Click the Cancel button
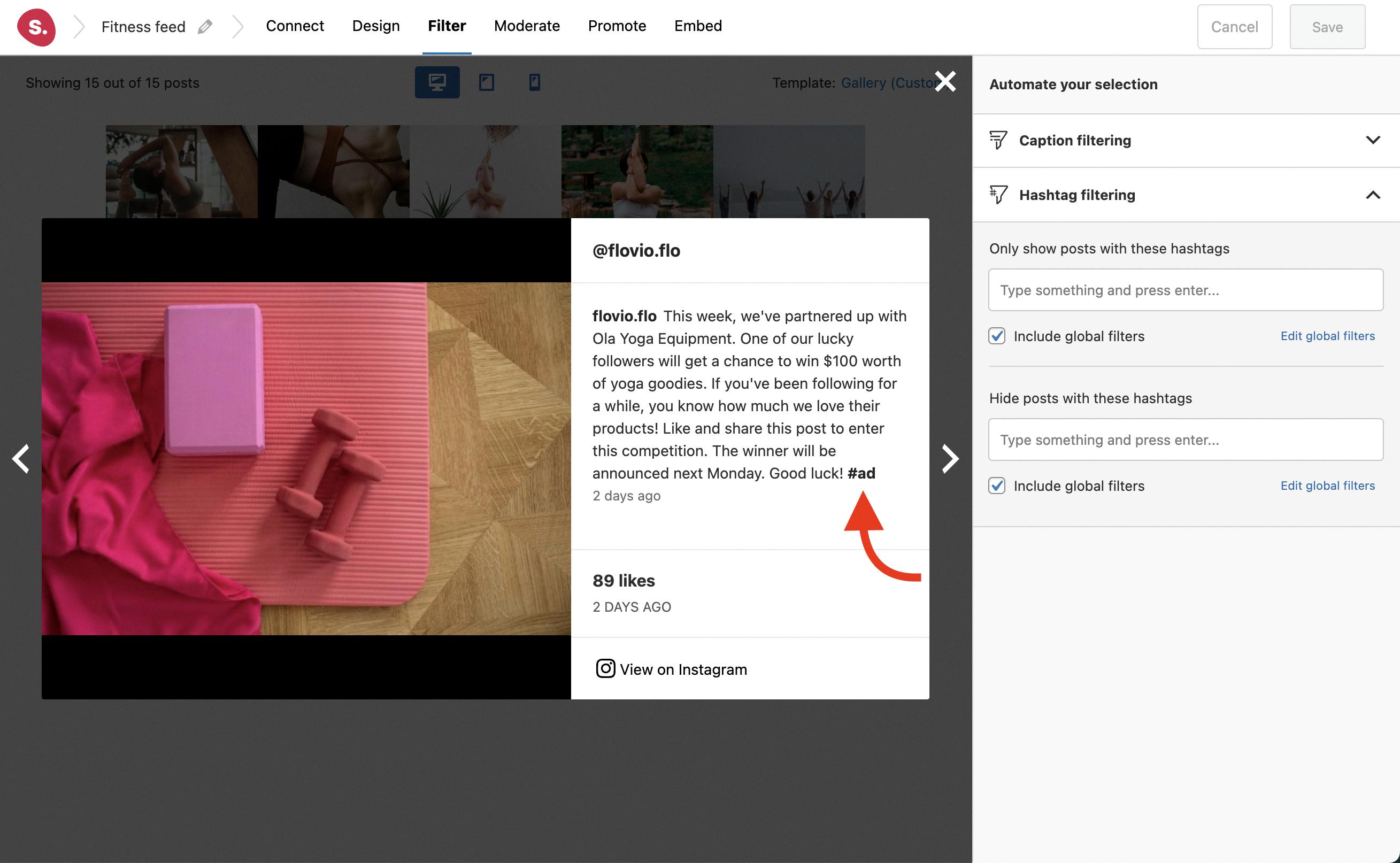The width and height of the screenshot is (1400, 863). (x=1234, y=27)
